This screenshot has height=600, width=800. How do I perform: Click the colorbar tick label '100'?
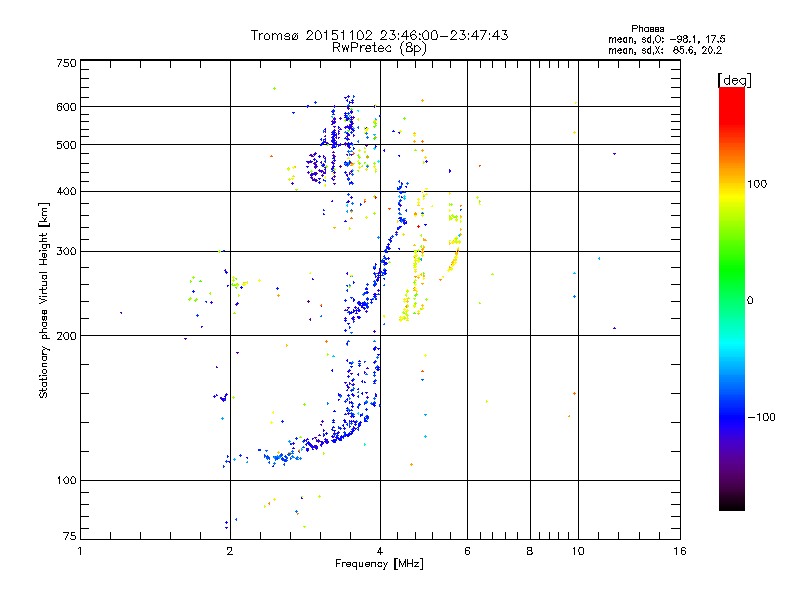pos(757,184)
